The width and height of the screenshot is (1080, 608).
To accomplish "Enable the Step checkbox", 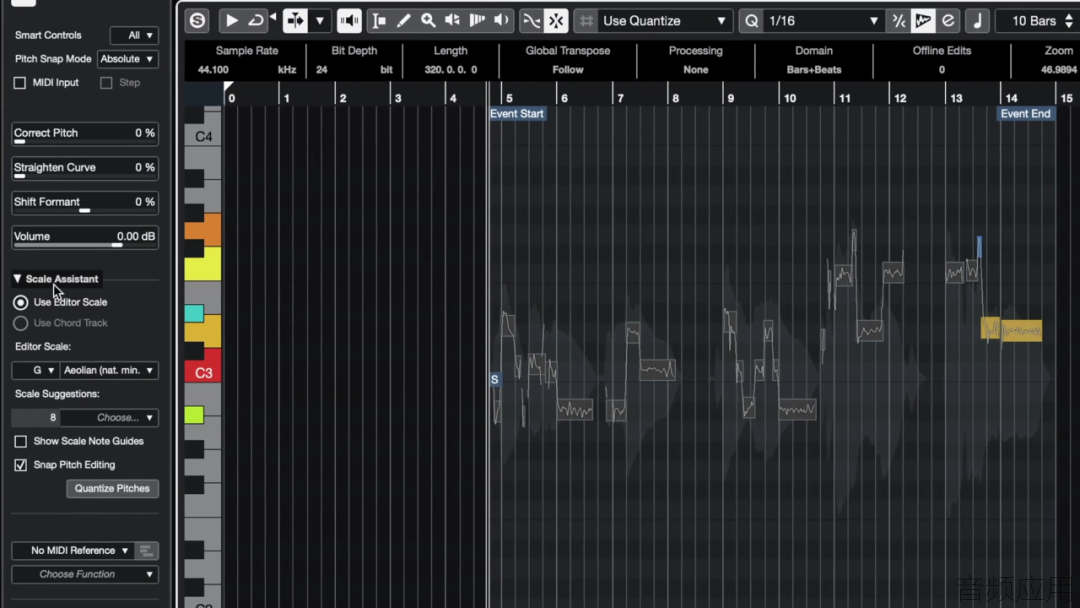I will tap(106, 83).
